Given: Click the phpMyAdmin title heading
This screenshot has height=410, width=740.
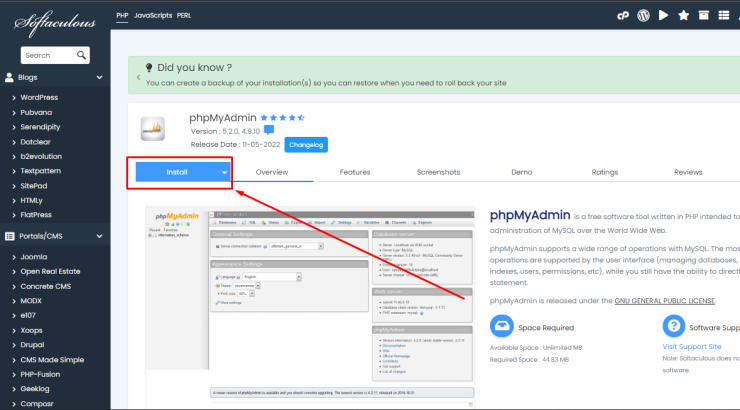Looking at the screenshot, I should [x=222, y=118].
